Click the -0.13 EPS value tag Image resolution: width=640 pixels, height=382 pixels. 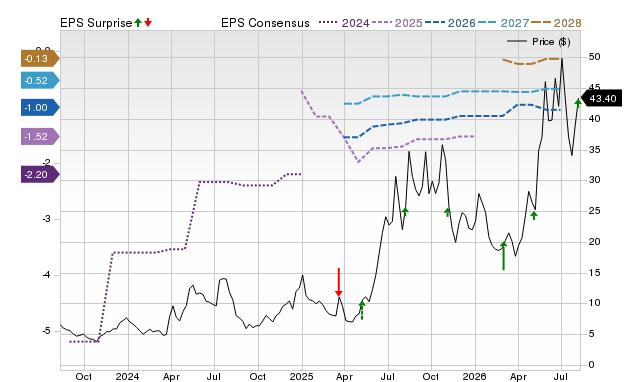pyautogui.click(x=40, y=59)
